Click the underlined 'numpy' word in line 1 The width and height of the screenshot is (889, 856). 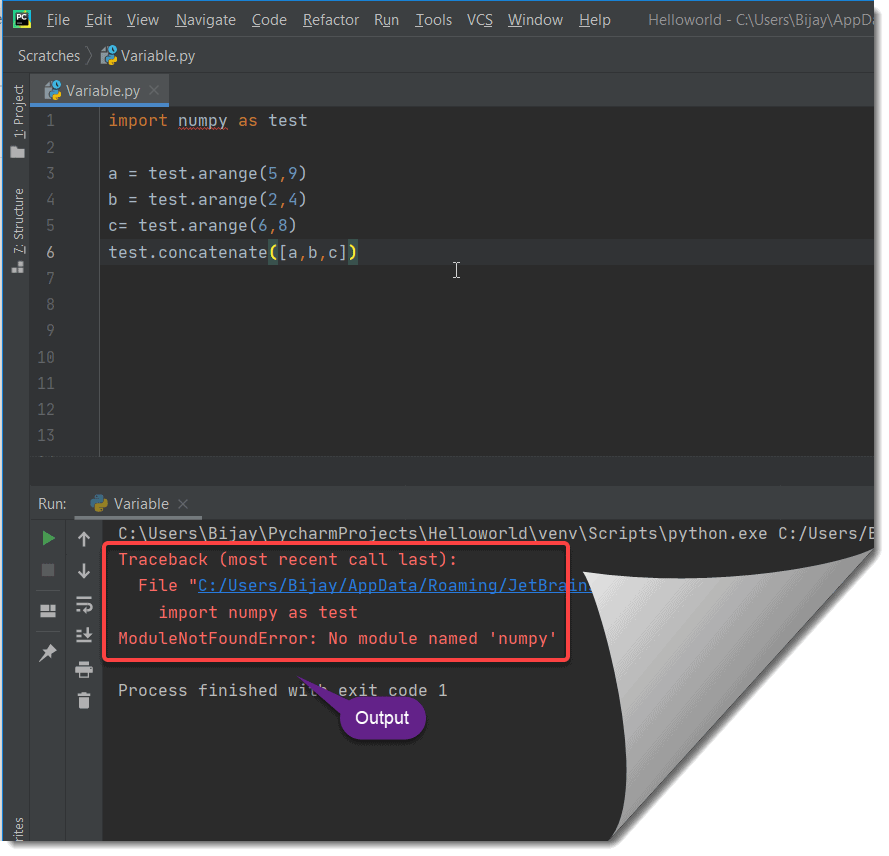pyautogui.click(x=202, y=121)
